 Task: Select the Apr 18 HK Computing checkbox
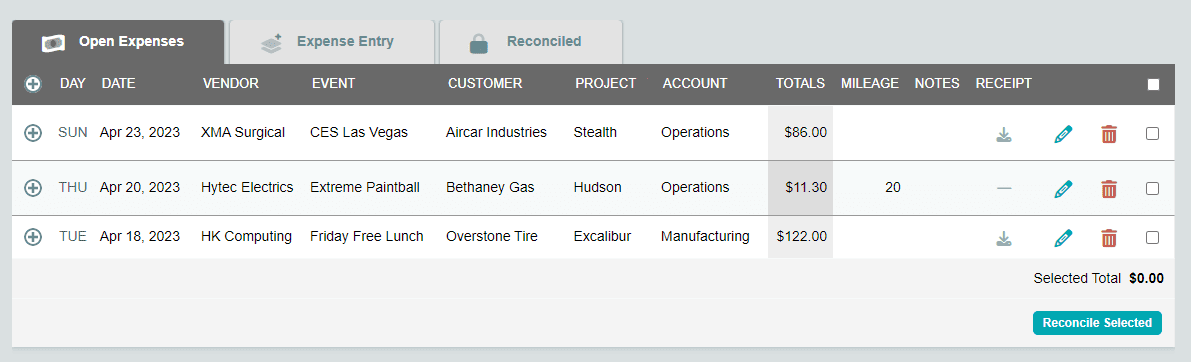[x=1152, y=238]
